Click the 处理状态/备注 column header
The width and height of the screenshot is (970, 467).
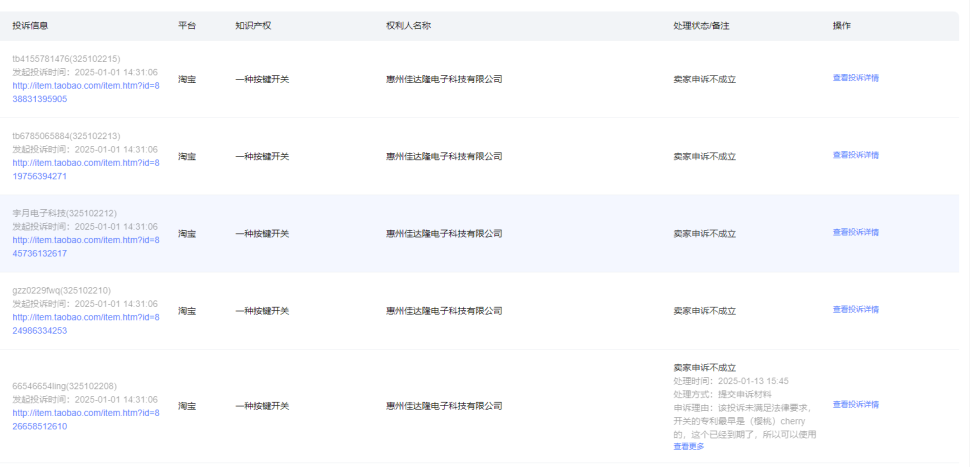point(701,25)
